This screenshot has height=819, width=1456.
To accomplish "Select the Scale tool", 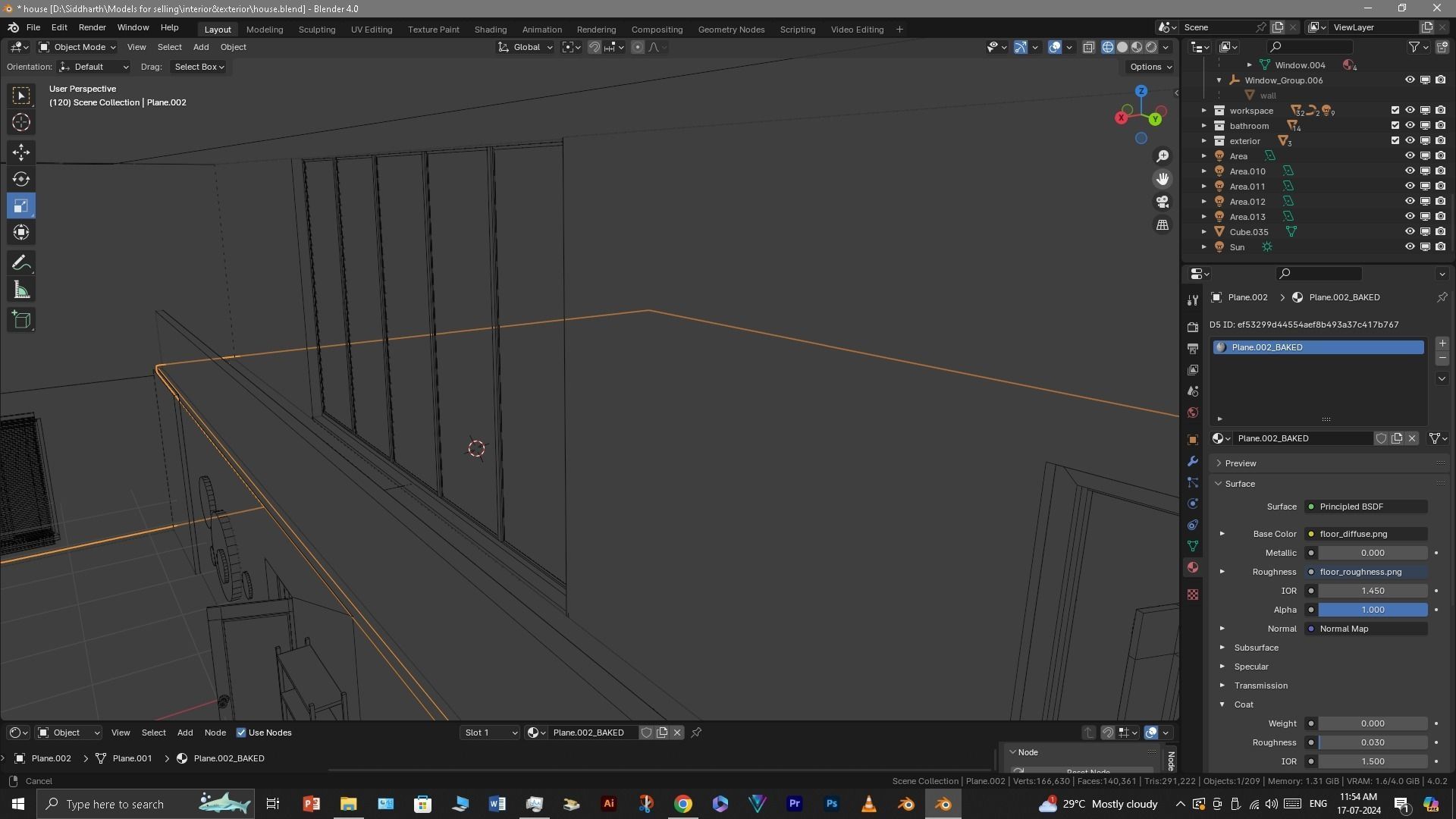I will pos(21,206).
